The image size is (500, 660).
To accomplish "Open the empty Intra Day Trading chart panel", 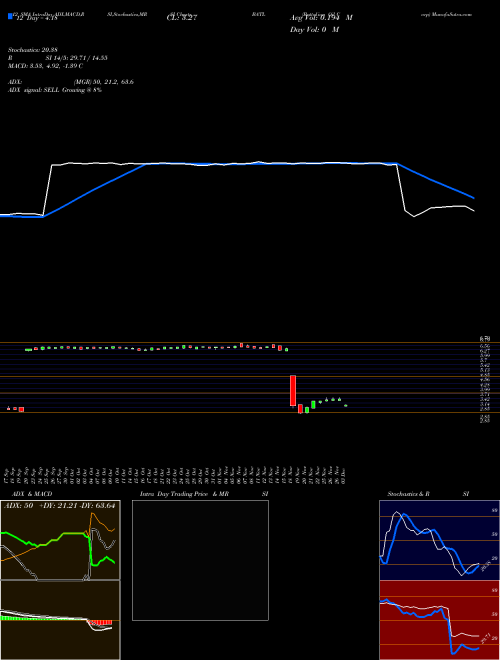I will click(x=200, y=560).
